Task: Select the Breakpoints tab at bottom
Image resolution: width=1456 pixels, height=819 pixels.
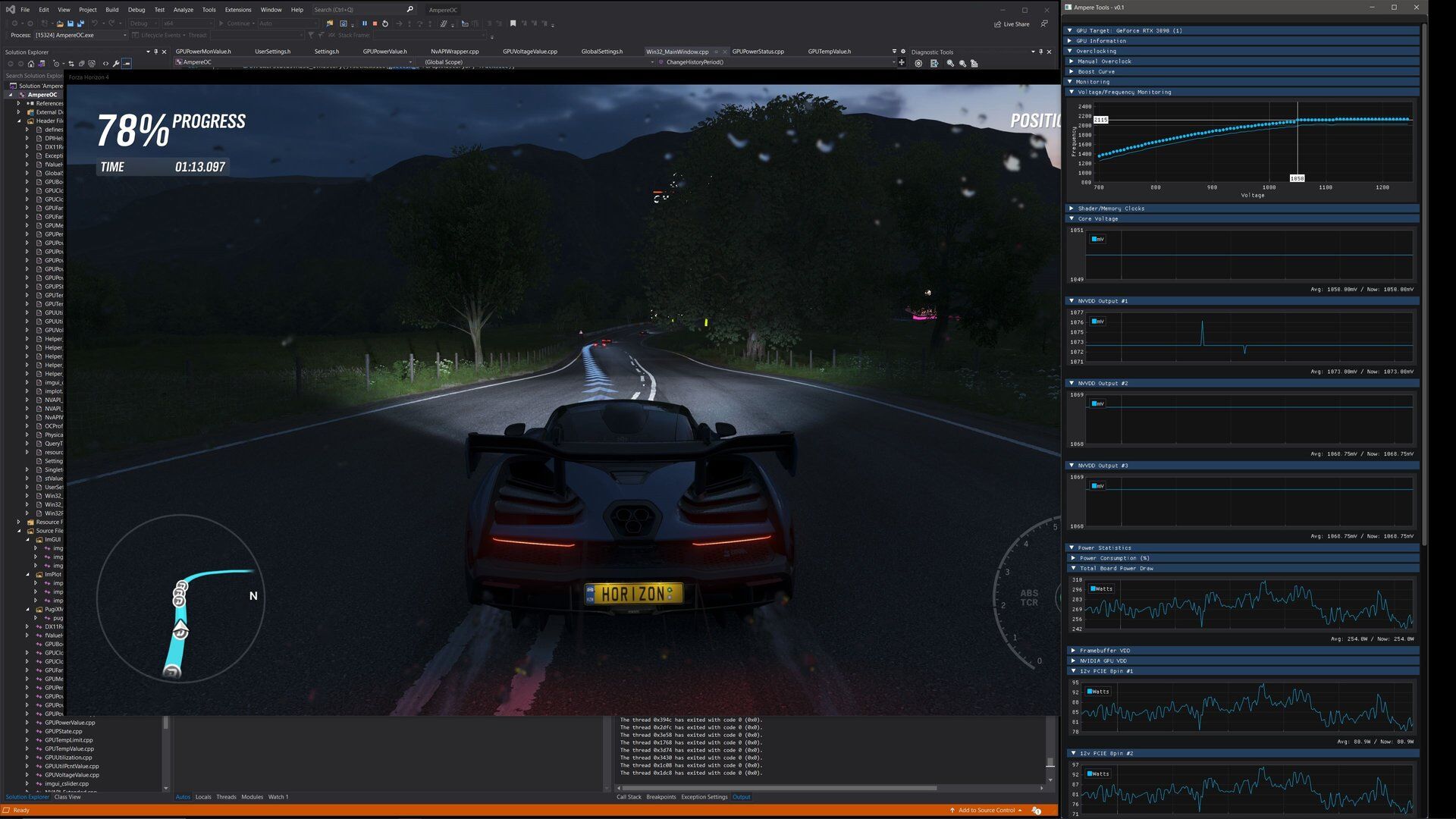Action: pyautogui.click(x=661, y=797)
